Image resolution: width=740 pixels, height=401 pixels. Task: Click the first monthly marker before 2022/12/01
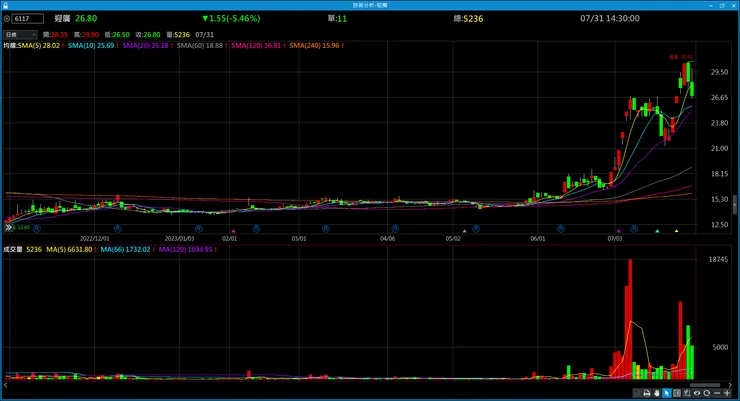[x=37, y=228]
